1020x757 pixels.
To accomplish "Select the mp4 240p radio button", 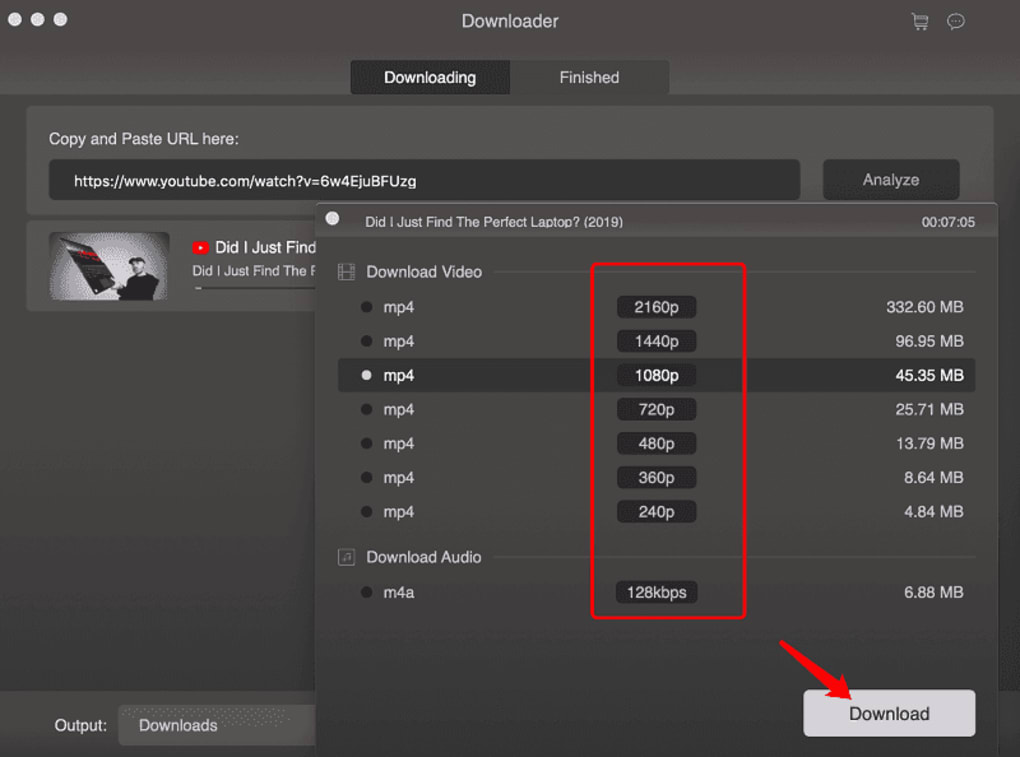I will coord(367,512).
